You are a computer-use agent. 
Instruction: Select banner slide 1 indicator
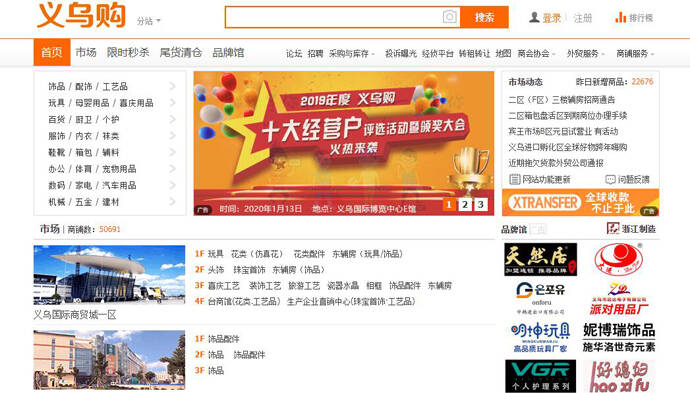tap(449, 204)
